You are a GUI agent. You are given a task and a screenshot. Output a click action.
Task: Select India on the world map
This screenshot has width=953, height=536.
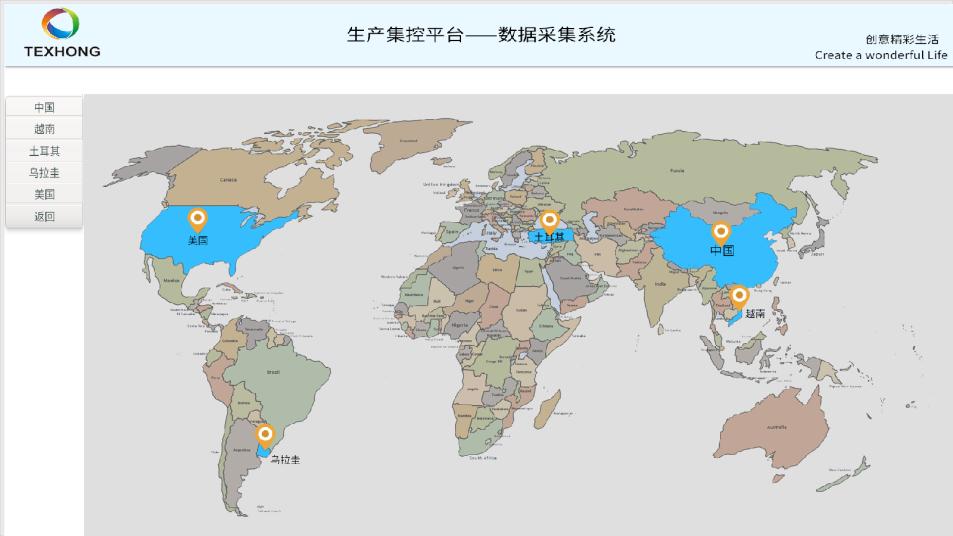click(x=660, y=284)
